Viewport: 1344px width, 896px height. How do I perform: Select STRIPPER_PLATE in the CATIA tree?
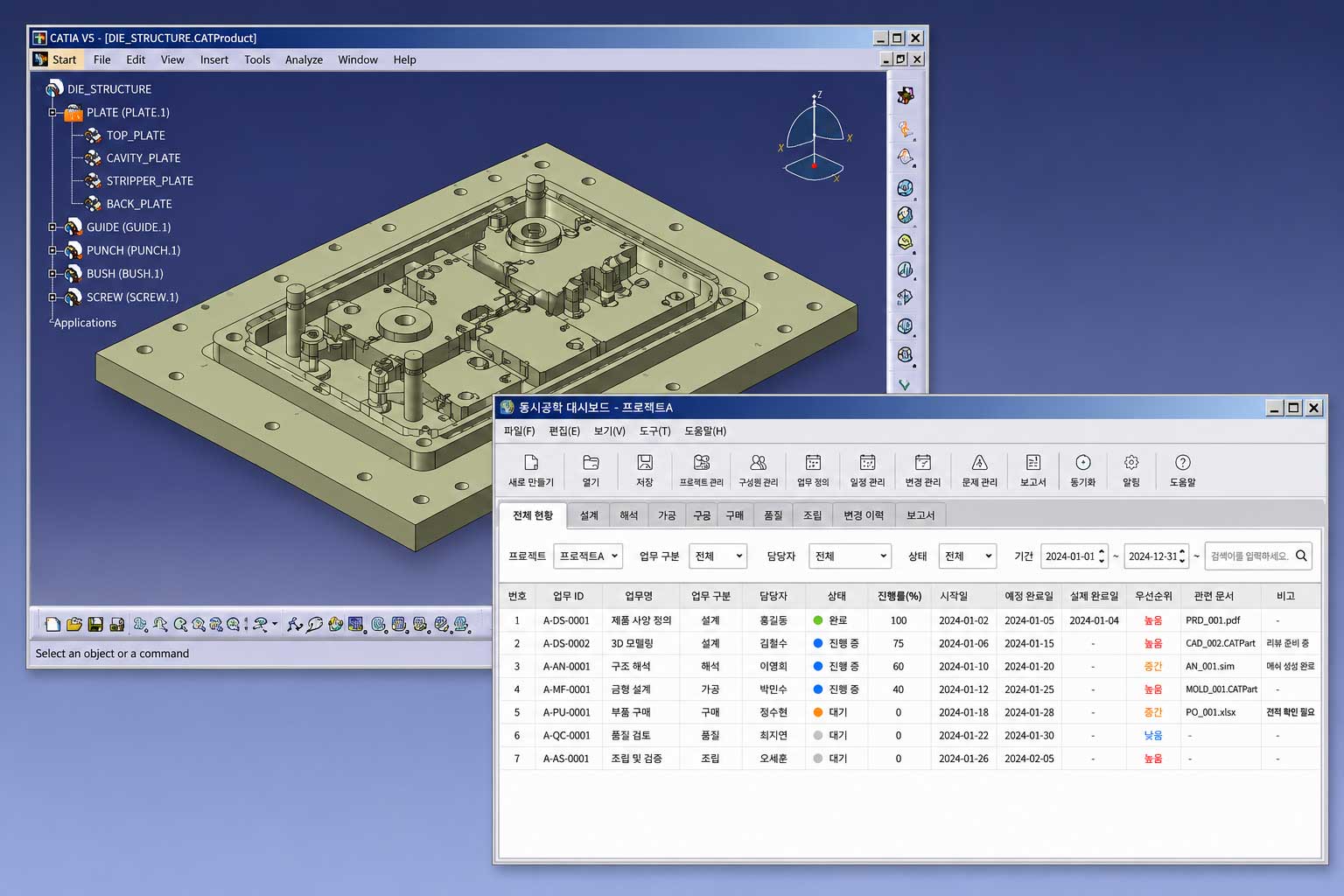[150, 181]
